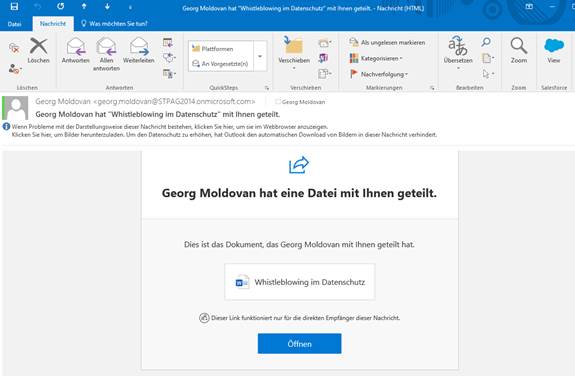The width and height of the screenshot is (575, 376).
Task: Click the link-restriction icon under the document
Action: (x=204, y=318)
